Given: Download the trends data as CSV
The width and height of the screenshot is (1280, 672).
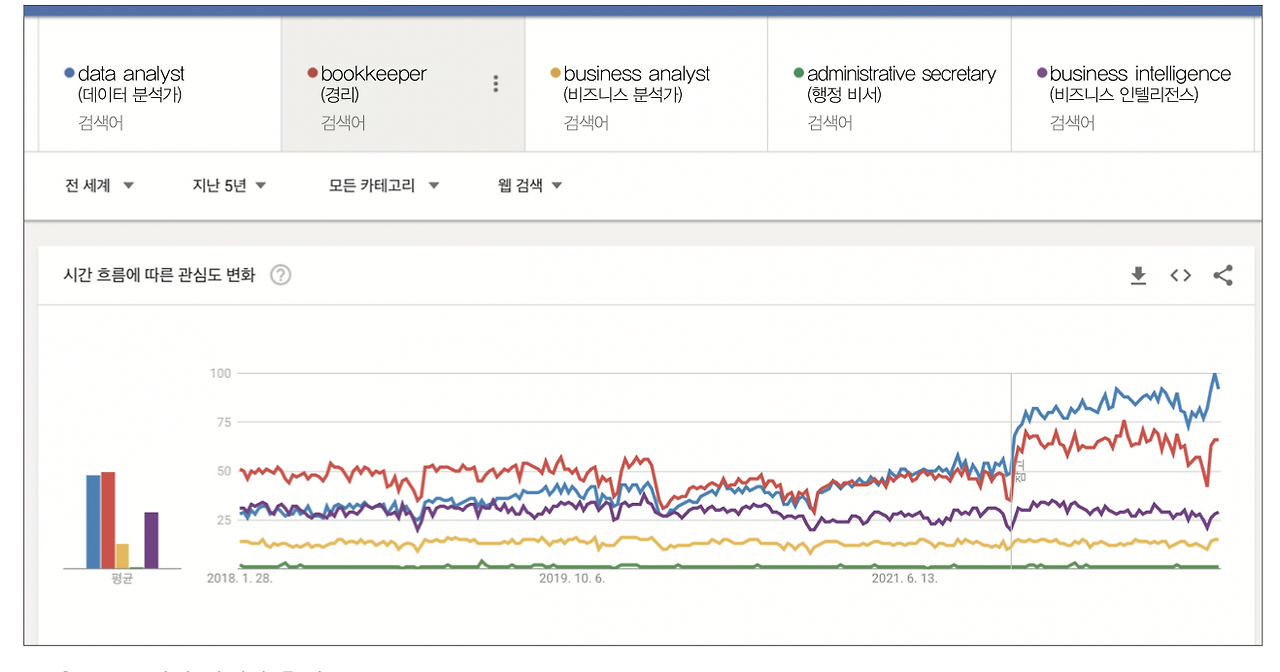Looking at the screenshot, I should (1138, 275).
